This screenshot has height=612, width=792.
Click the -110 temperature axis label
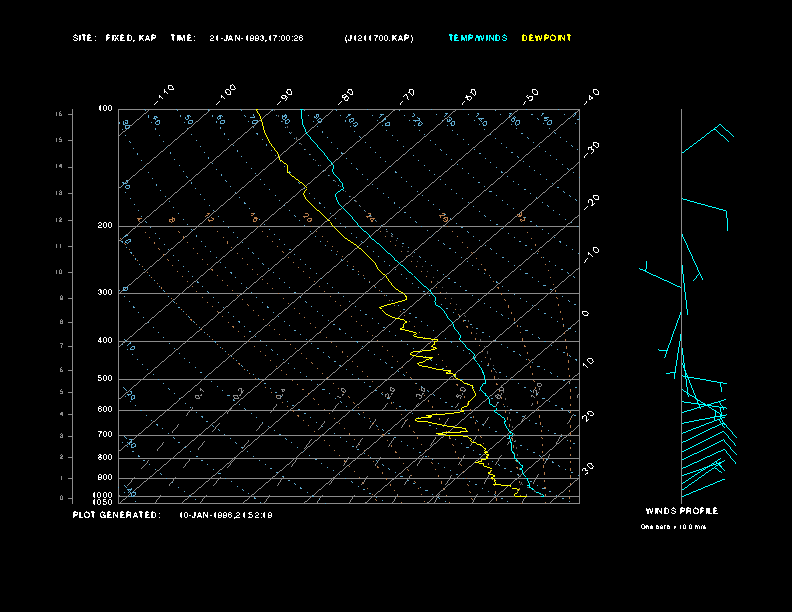(164, 94)
